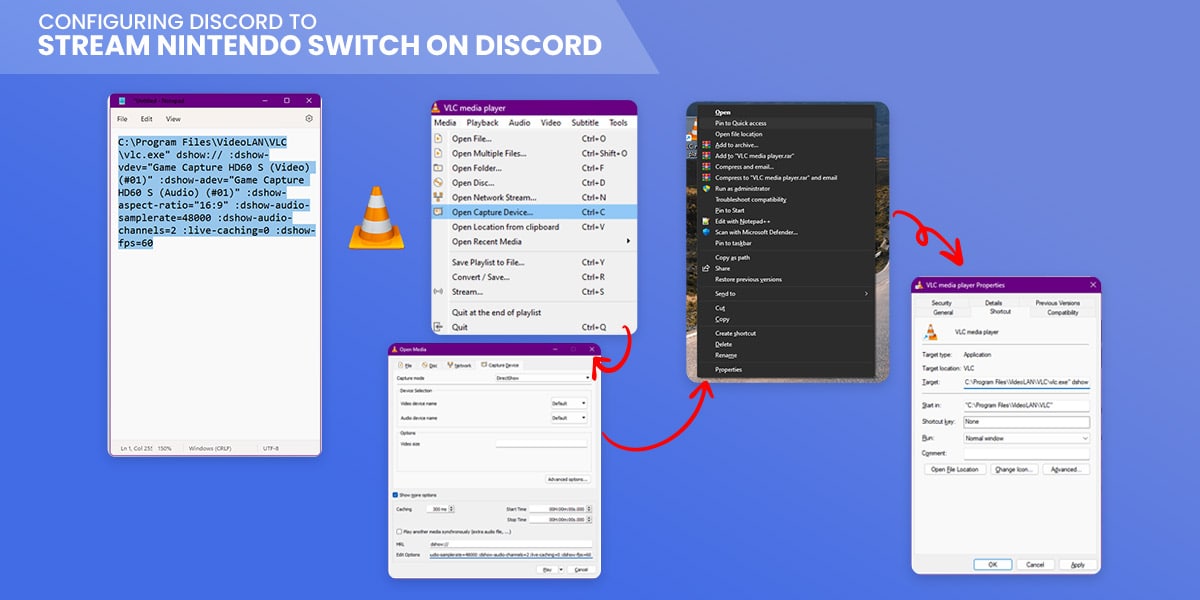Click the Microsoft Defender shield icon
Viewport: 1200px width, 600px height.
click(x=706, y=232)
